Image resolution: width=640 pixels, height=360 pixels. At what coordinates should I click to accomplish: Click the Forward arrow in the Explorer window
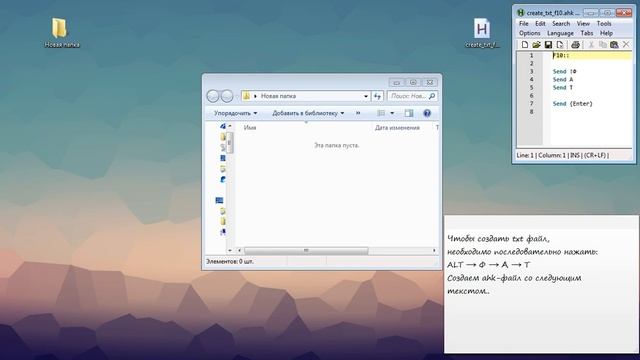click(227, 96)
